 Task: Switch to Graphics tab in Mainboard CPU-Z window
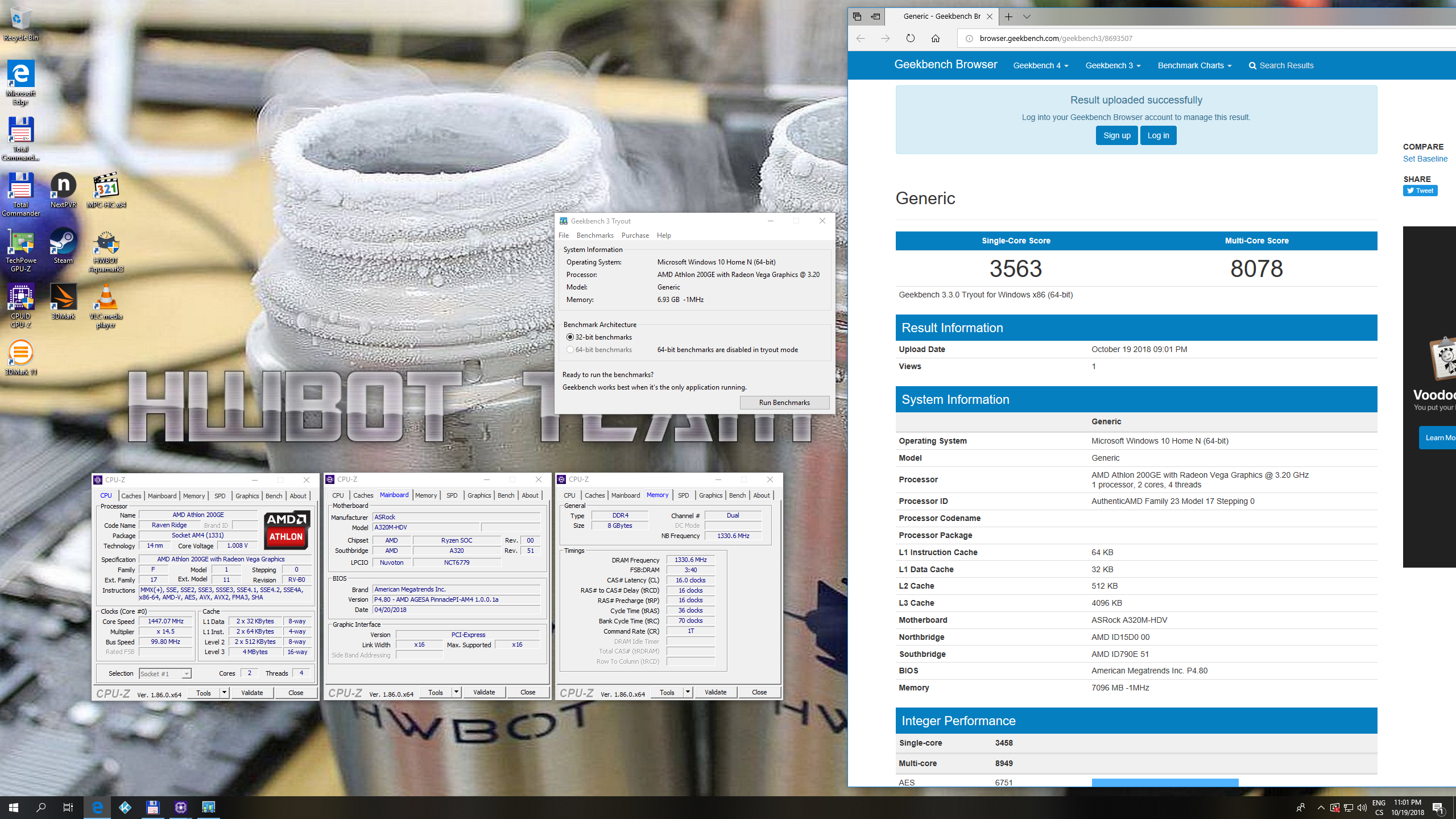coord(479,495)
